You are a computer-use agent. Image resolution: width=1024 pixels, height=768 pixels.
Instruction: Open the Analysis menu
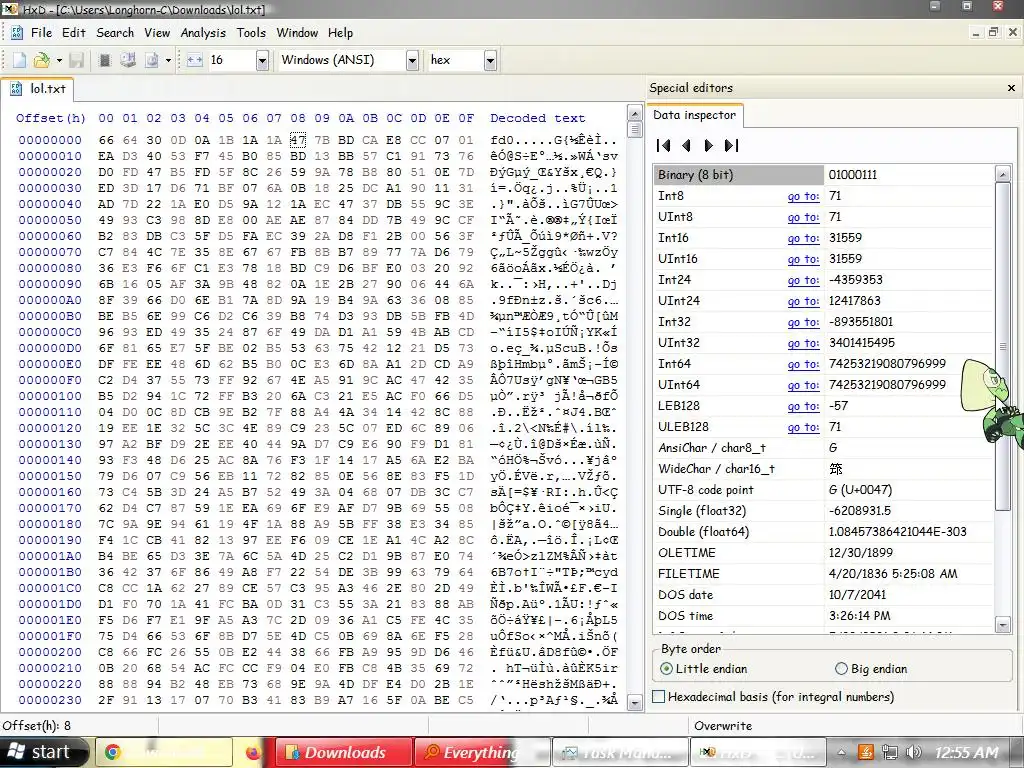click(203, 33)
